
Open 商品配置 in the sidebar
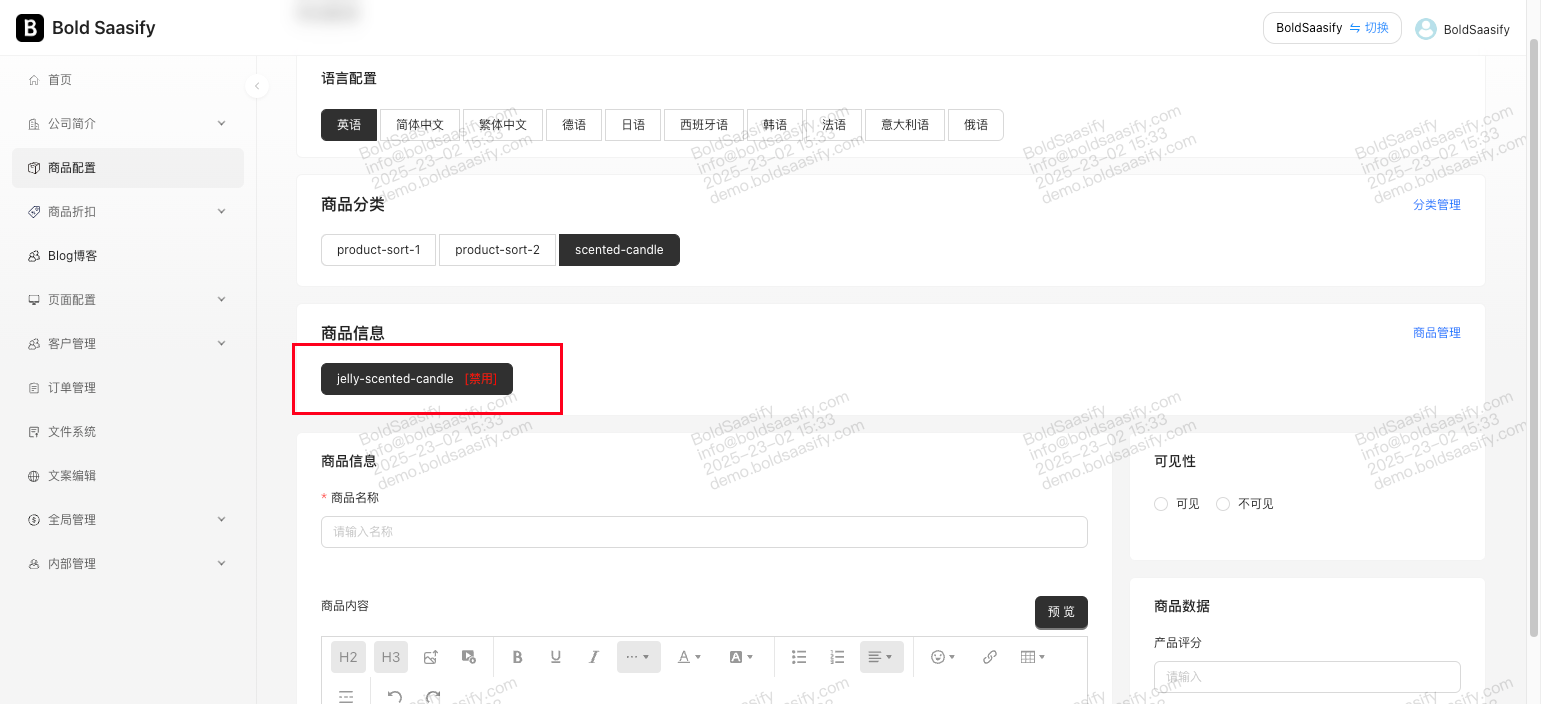(128, 168)
